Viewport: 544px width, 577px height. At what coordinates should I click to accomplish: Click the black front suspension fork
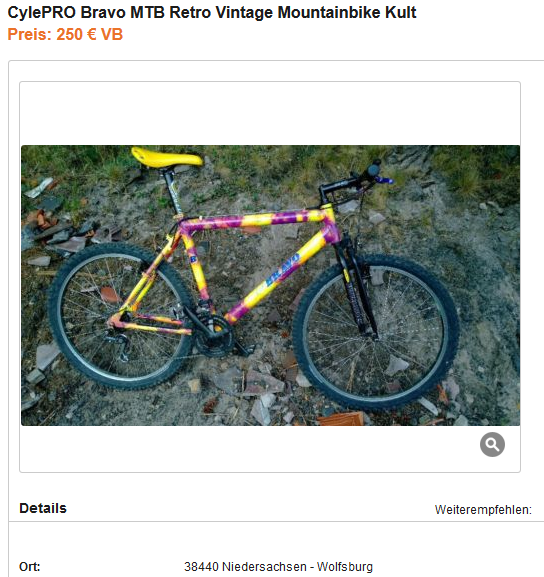point(356,285)
